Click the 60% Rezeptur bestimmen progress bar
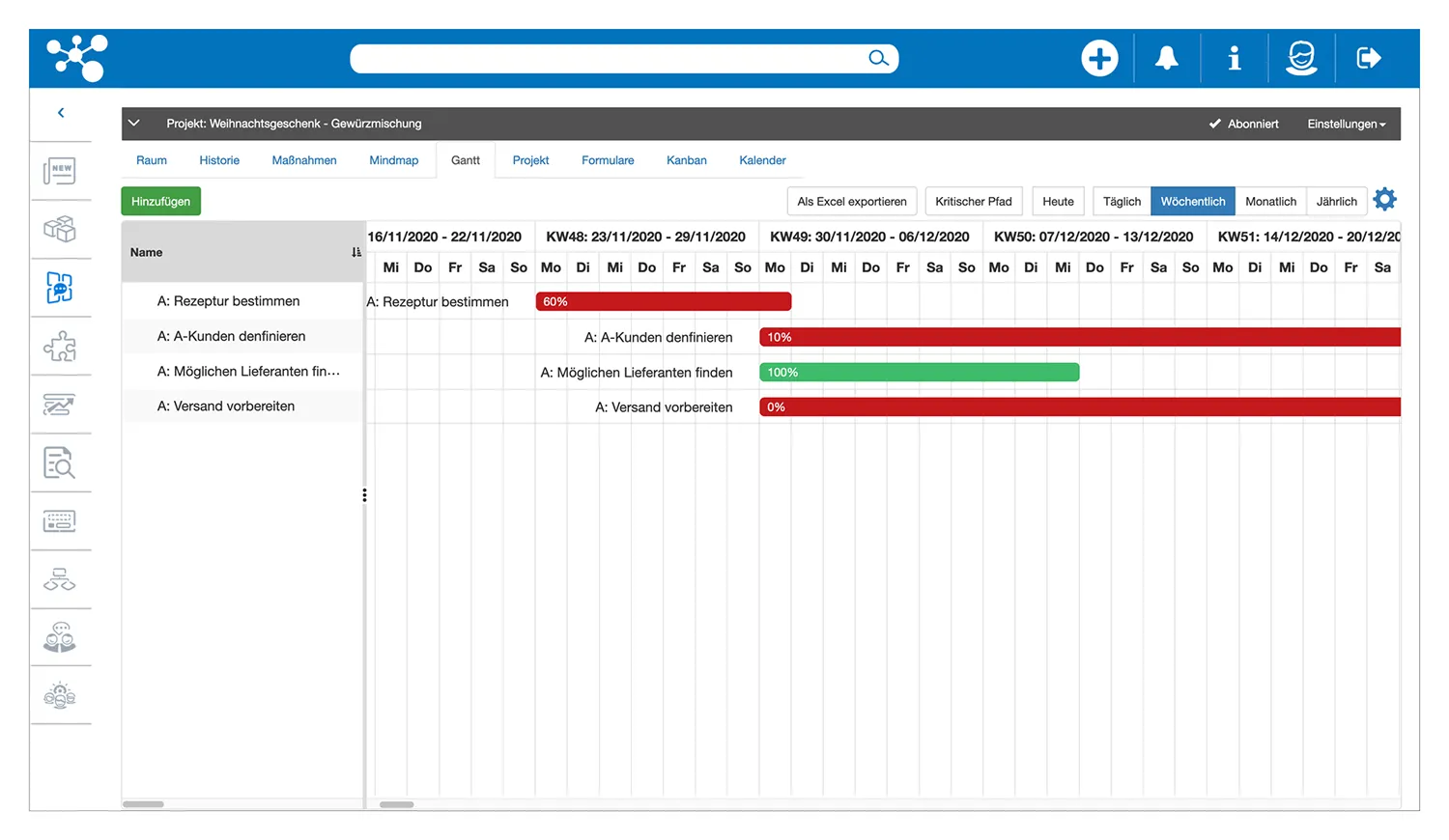Screen dimensions: 1449x840 click(663, 301)
